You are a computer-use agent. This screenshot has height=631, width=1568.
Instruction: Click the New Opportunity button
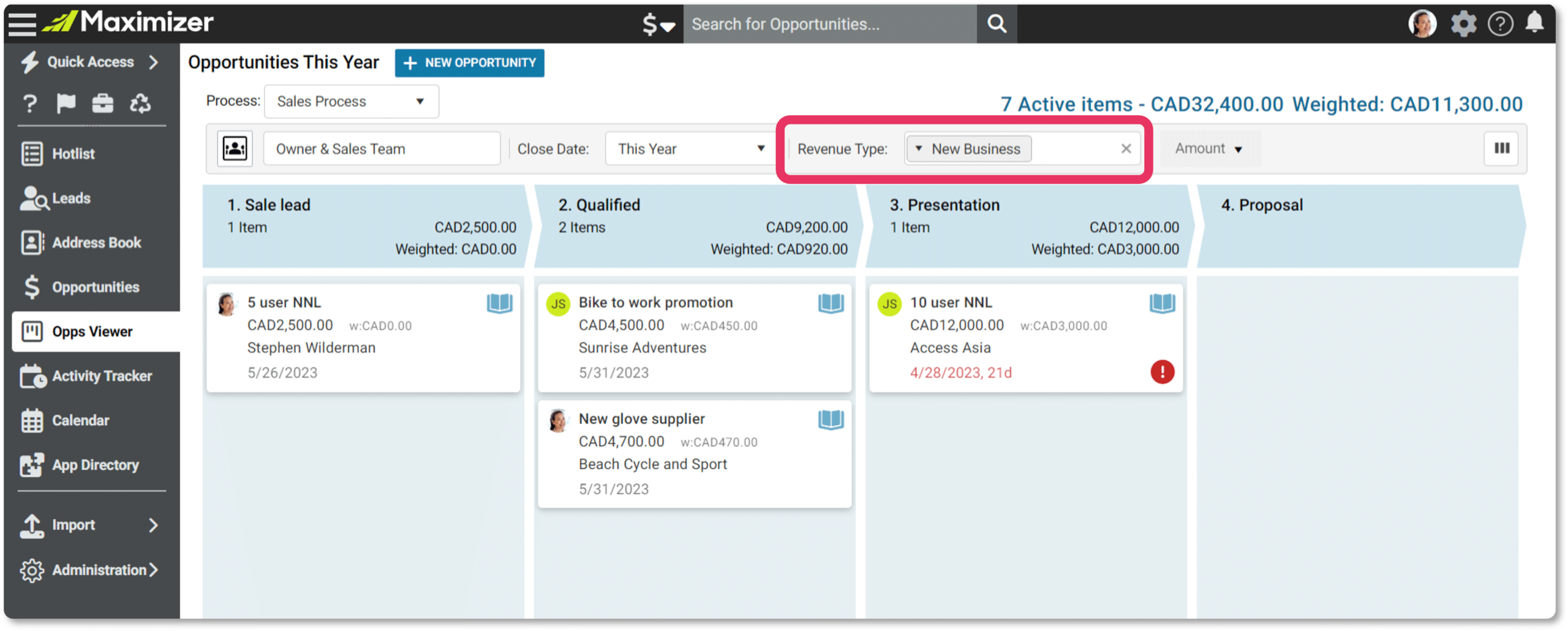click(469, 63)
